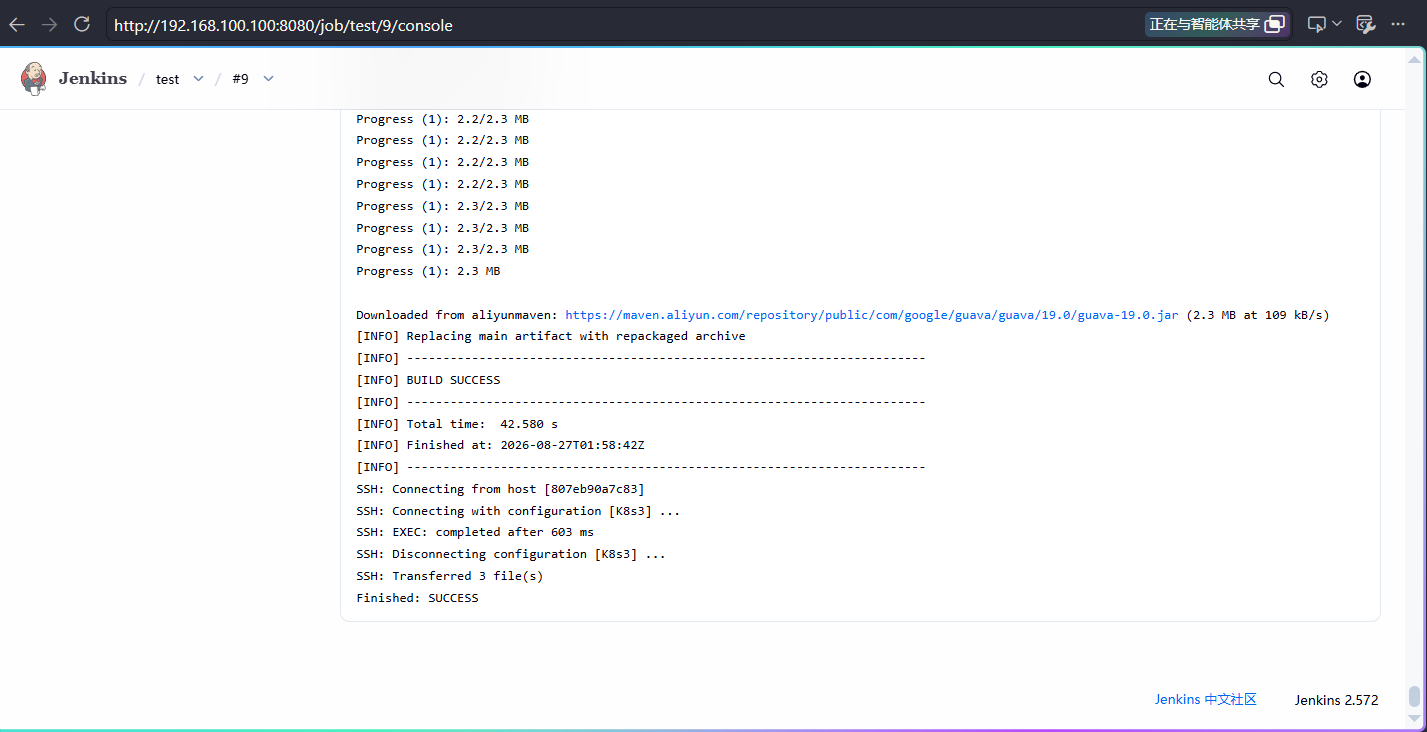
Task: Open the search magnifier icon in Jenkins header
Action: (x=1276, y=79)
